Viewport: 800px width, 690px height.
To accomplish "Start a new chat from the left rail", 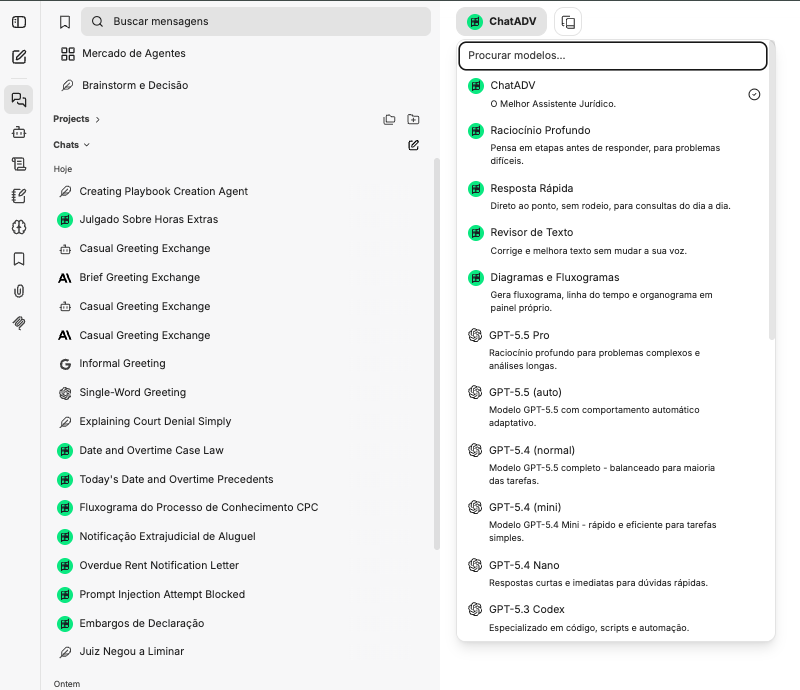I will [x=19, y=57].
